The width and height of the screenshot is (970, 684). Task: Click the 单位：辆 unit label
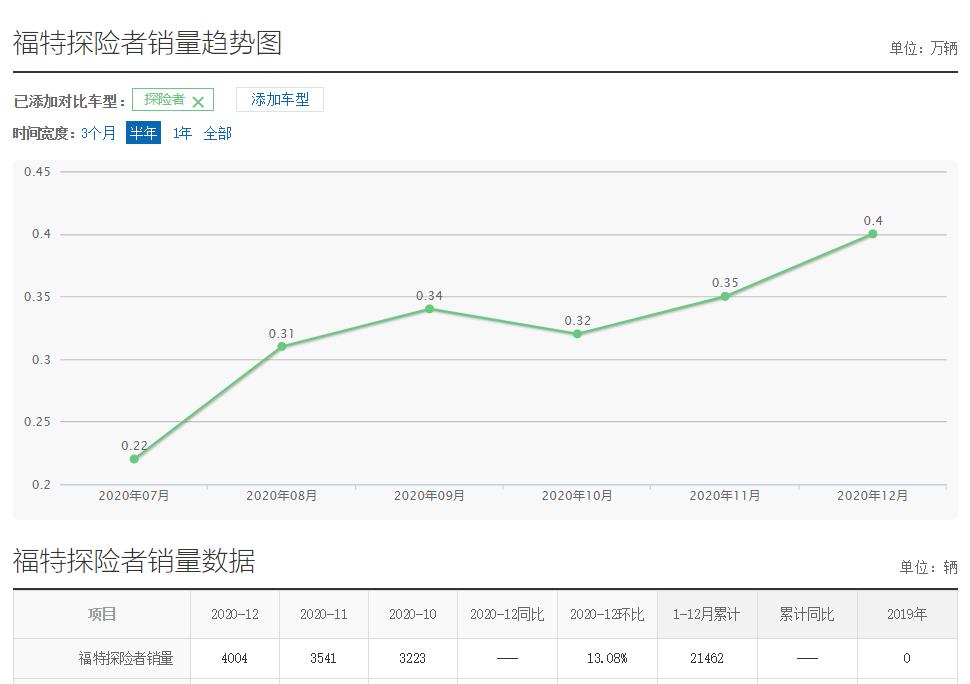tap(929, 566)
